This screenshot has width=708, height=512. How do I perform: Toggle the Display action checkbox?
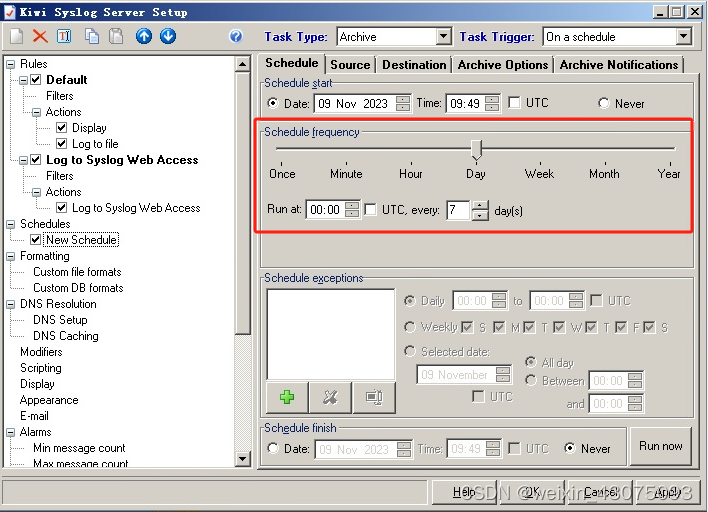tap(61, 128)
